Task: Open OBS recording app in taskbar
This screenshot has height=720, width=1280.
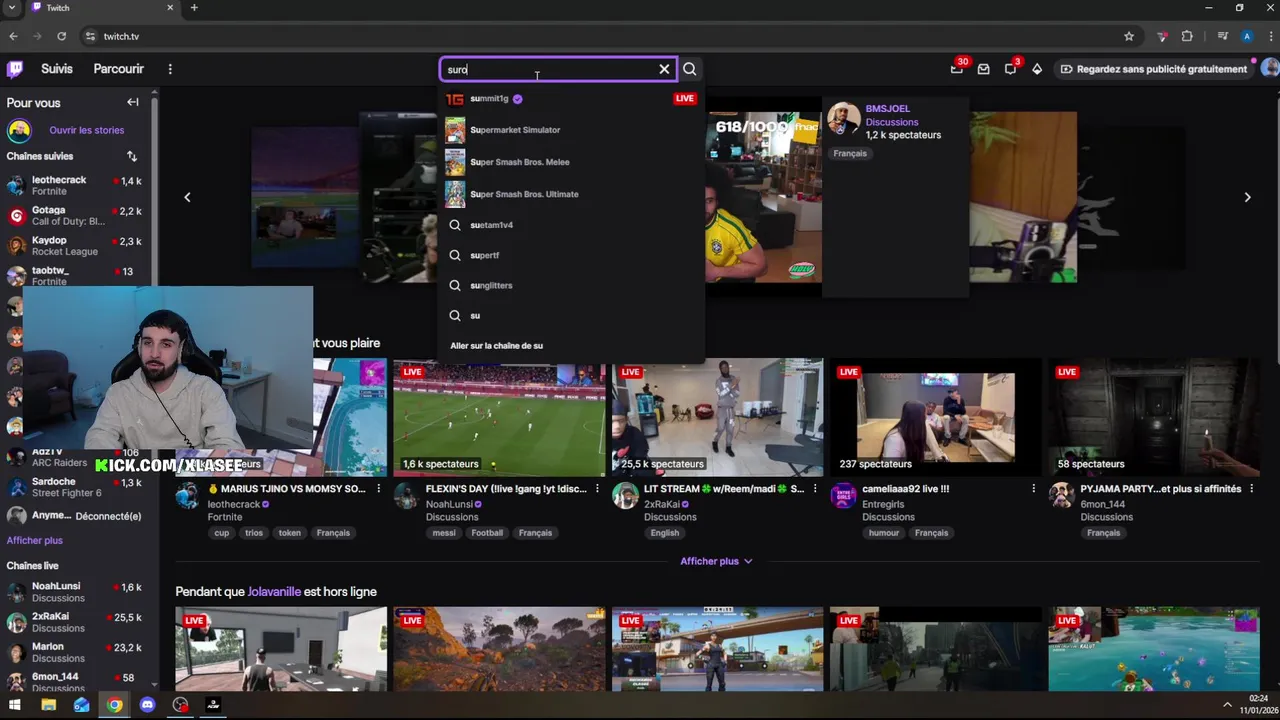Action: pos(180,705)
